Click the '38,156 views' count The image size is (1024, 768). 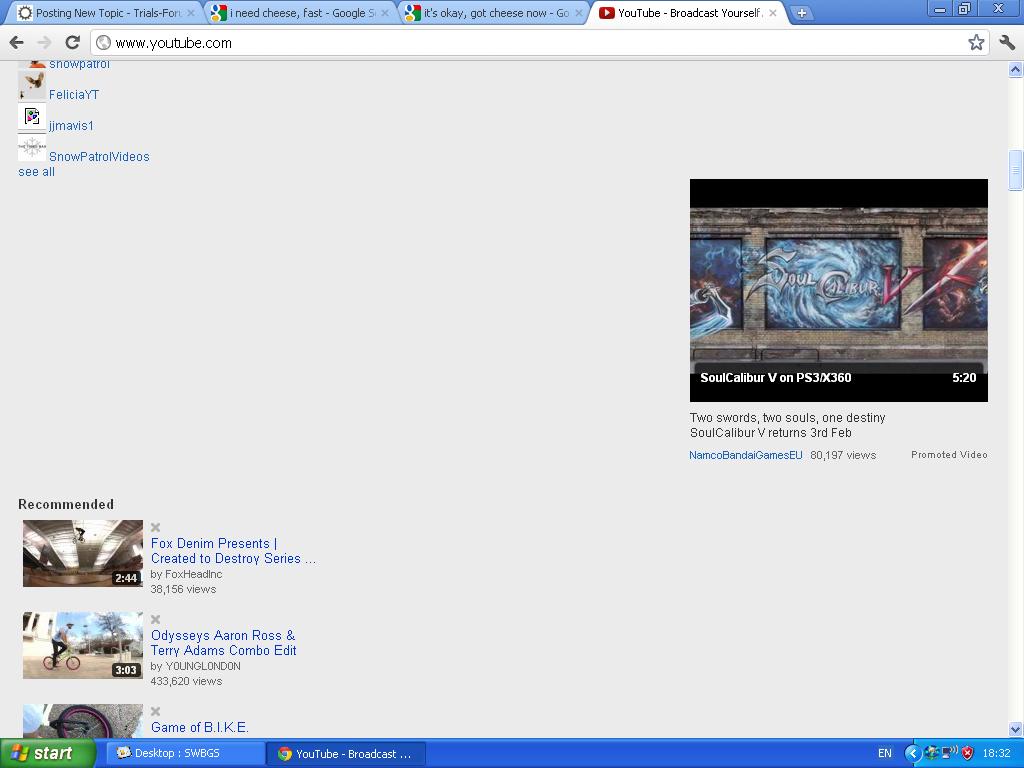tap(184, 589)
